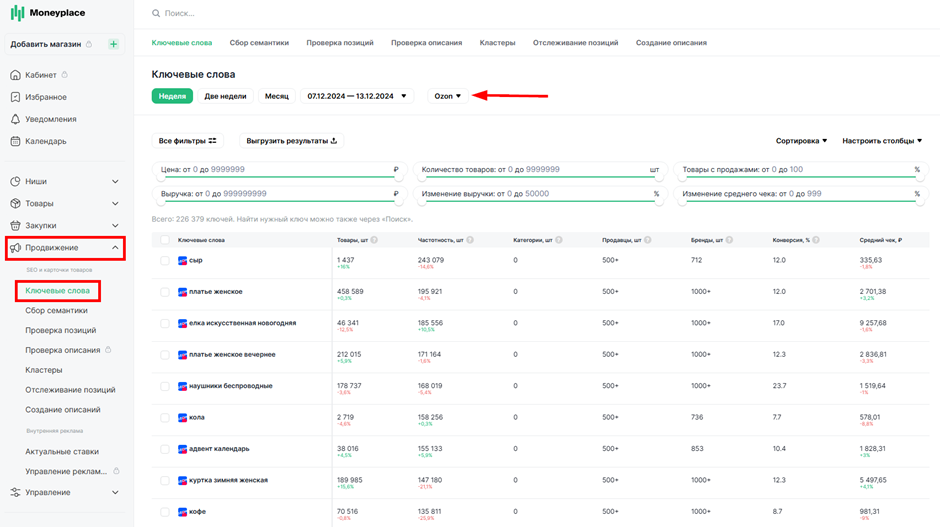The image size is (940, 527).
Task: Switch to the Отслеживание позиций top tab
Action: 576,43
